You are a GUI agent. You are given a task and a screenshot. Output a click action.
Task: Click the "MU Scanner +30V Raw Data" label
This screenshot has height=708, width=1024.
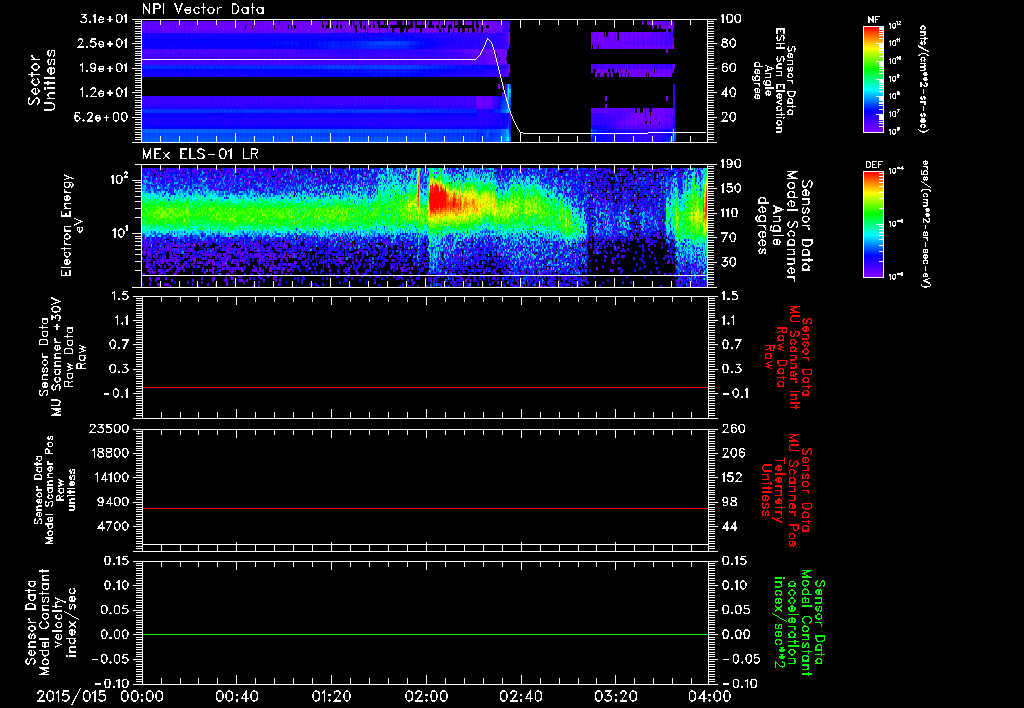pos(62,357)
